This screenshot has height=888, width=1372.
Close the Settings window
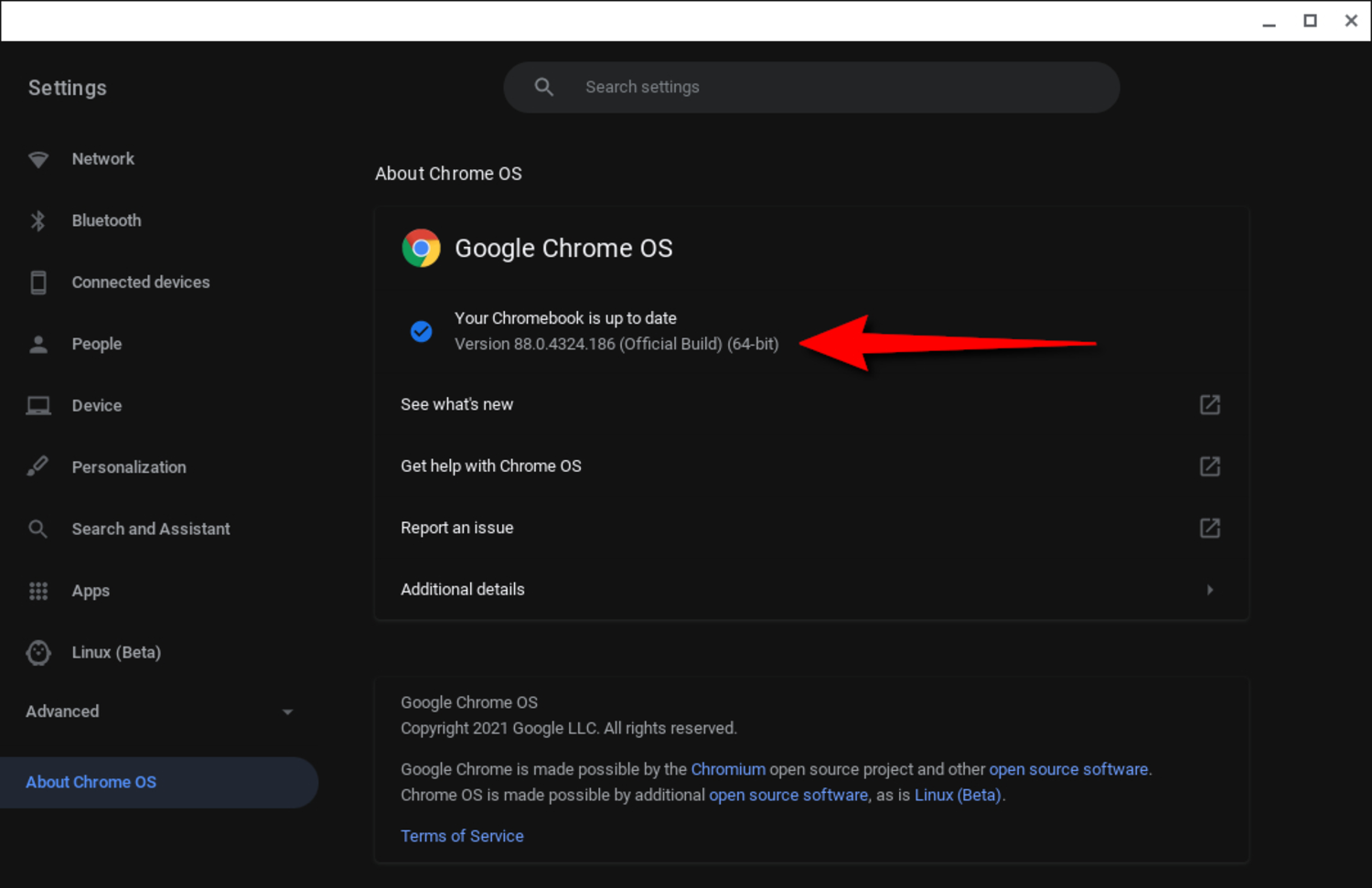[1351, 20]
